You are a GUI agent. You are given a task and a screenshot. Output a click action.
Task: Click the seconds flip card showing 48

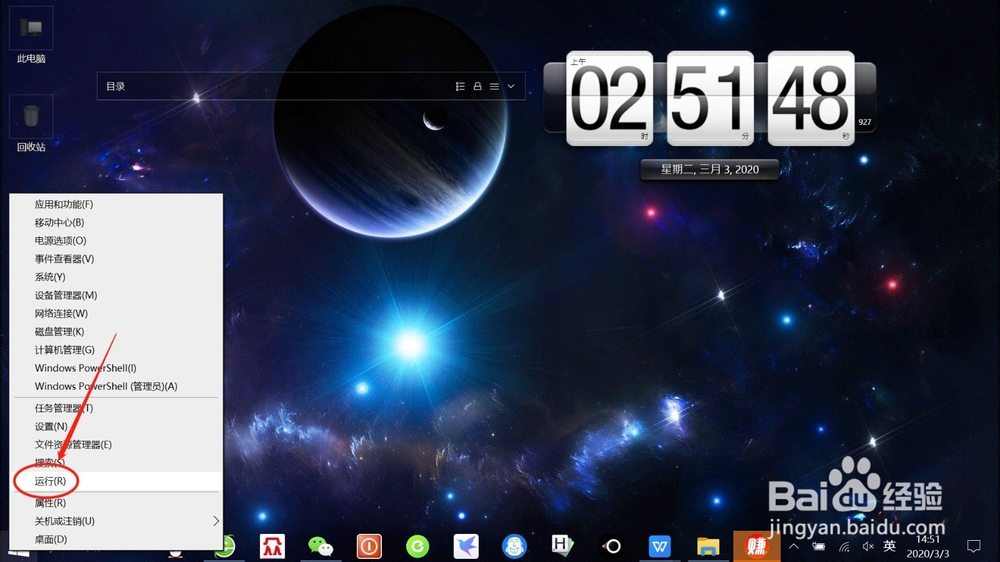click(x=811, y=98)
